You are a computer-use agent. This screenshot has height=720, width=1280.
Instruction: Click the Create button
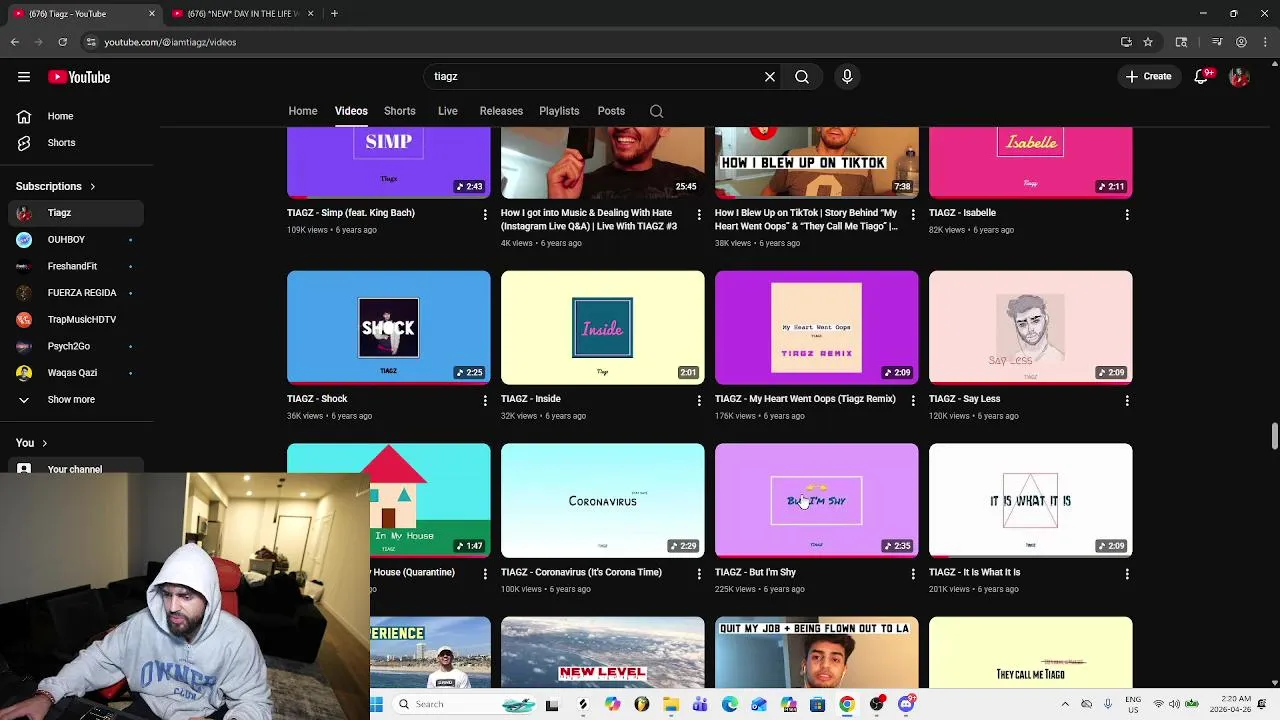[1148, 77]
